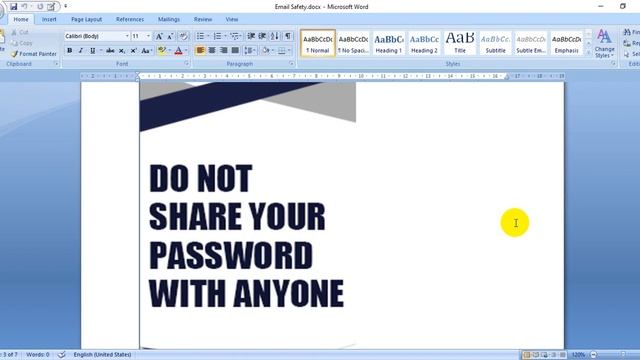
Task: Toggle Show/Hide paragraph marks
Action: coord(288,36)
